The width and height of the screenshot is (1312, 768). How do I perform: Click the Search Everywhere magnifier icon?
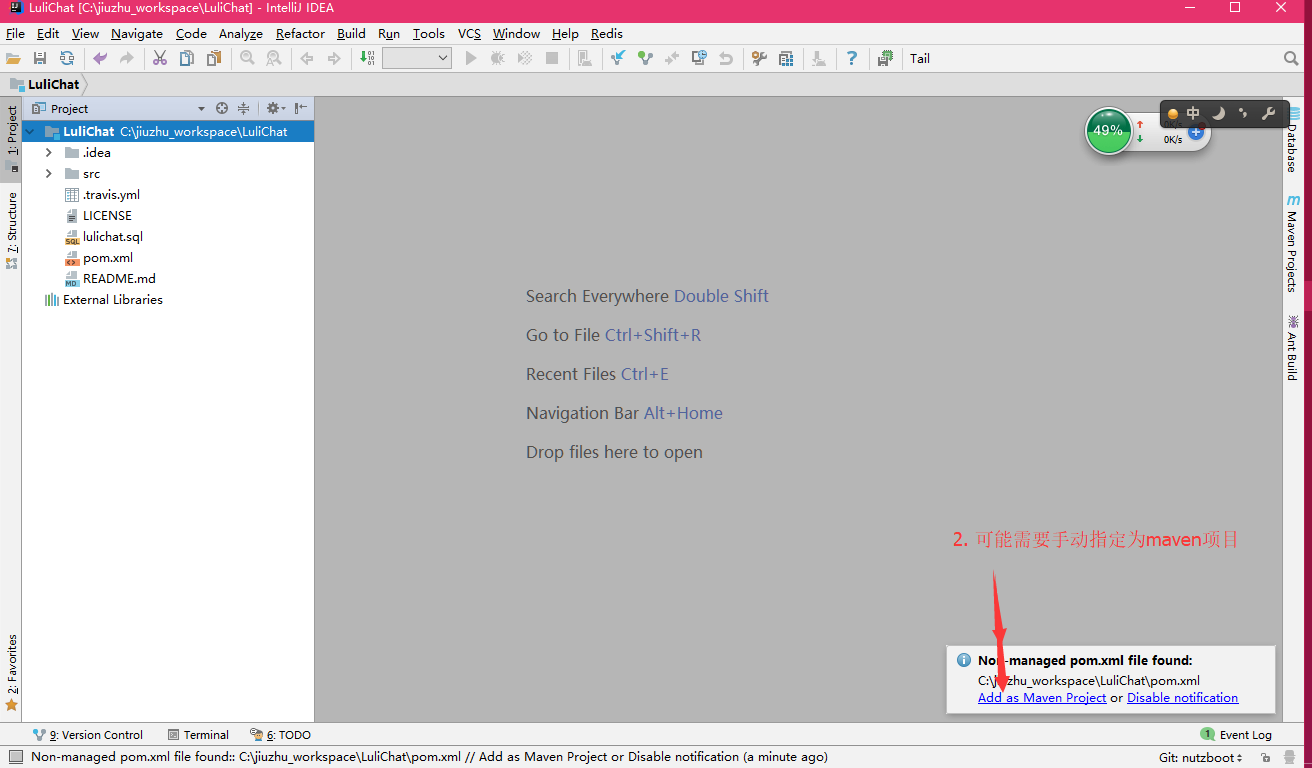[1291, 59]
